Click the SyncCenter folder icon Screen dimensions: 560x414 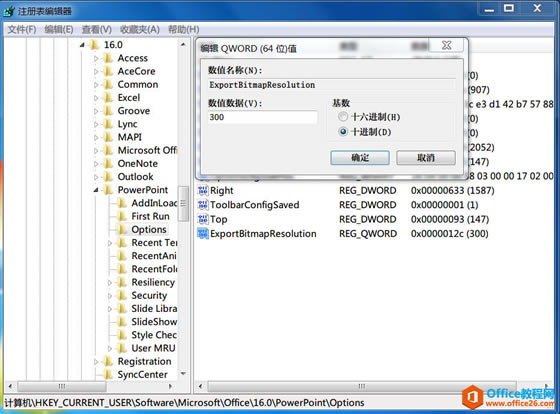109,375
